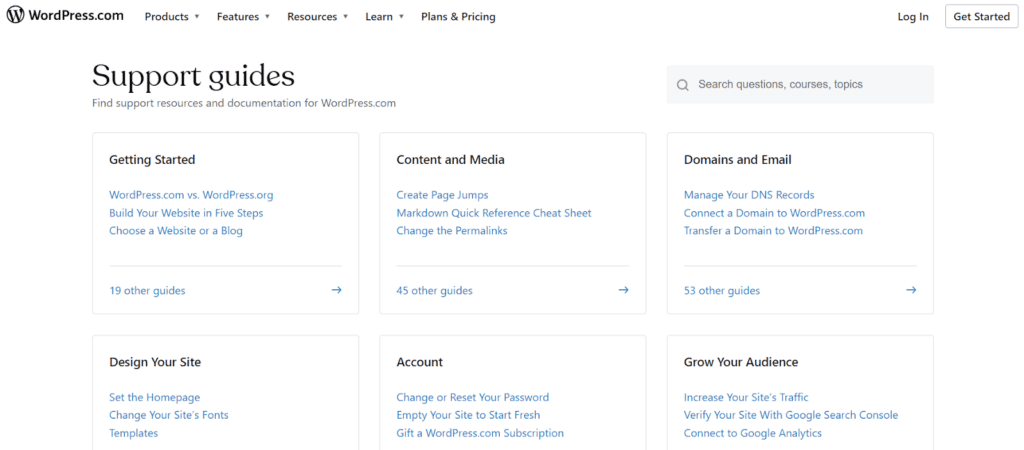The height and width of the screenshot is (450, 1024).
Task: Click the Get Started button
Action: click(982, 16)
